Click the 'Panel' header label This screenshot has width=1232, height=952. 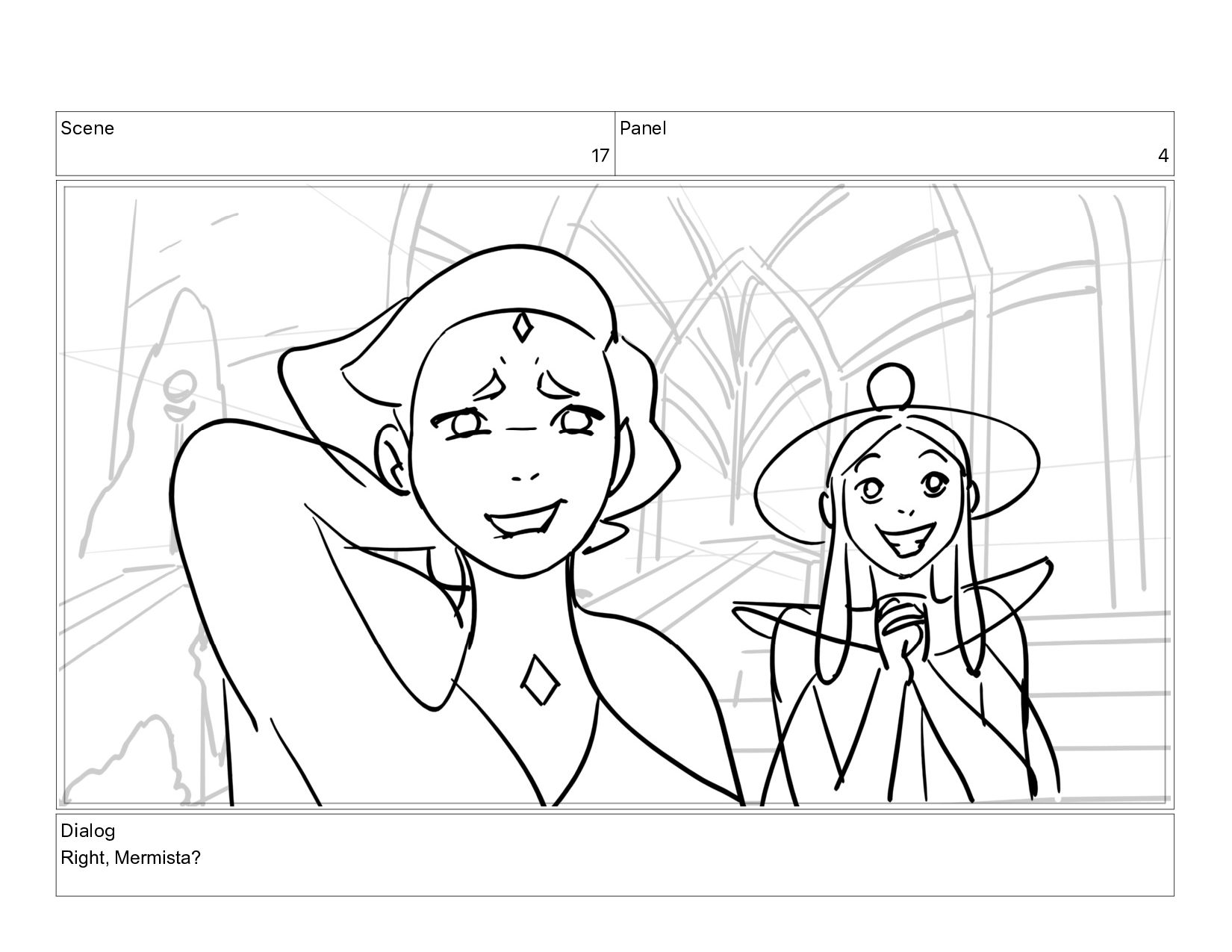click(x=643, y=128)
